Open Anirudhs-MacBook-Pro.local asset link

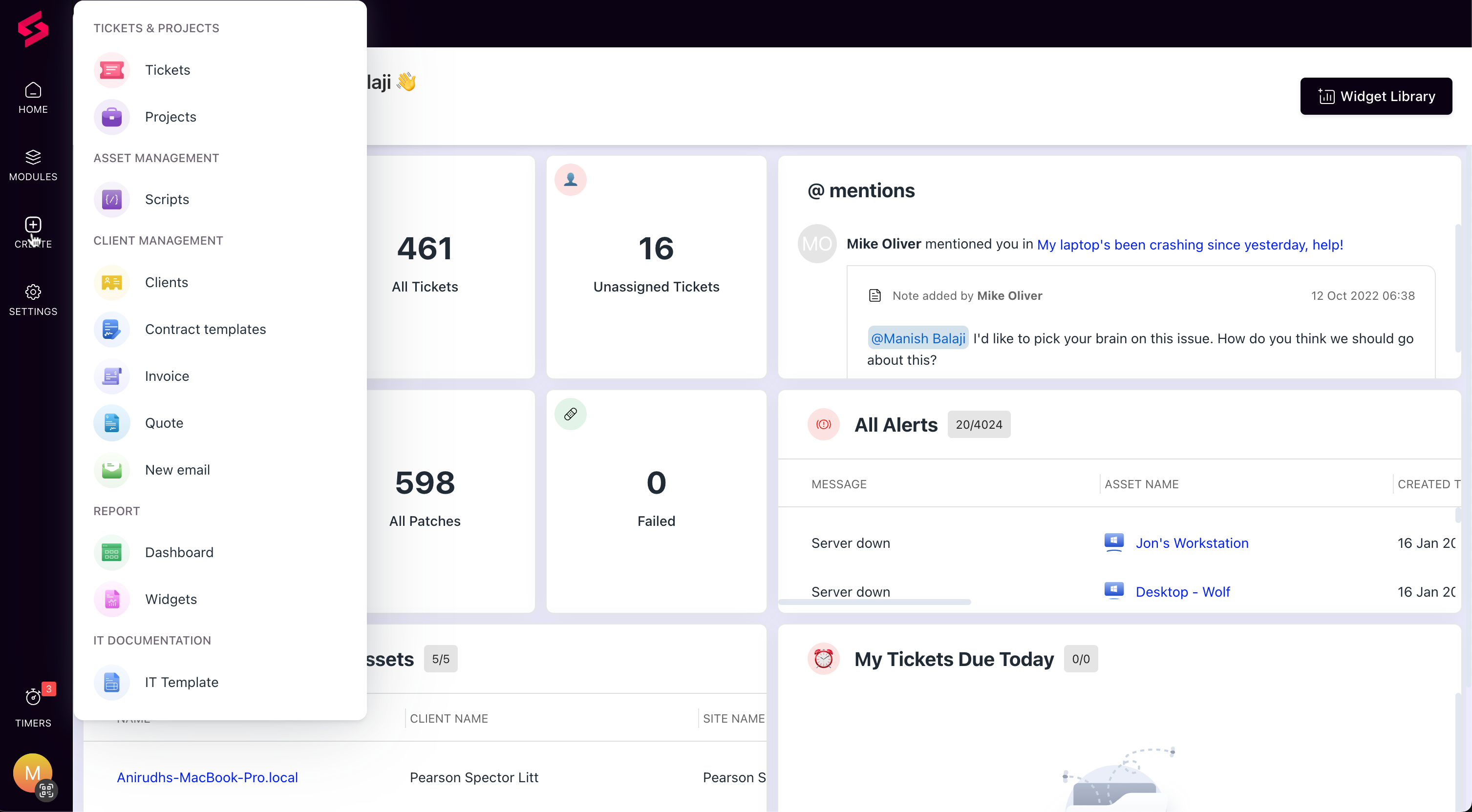[x=207, y=777]
